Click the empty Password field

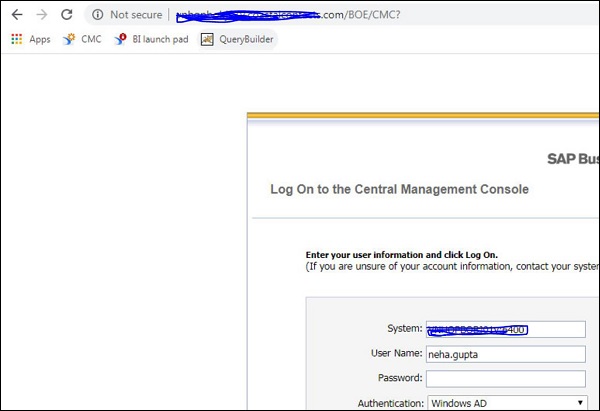click(x=505, y=379)
